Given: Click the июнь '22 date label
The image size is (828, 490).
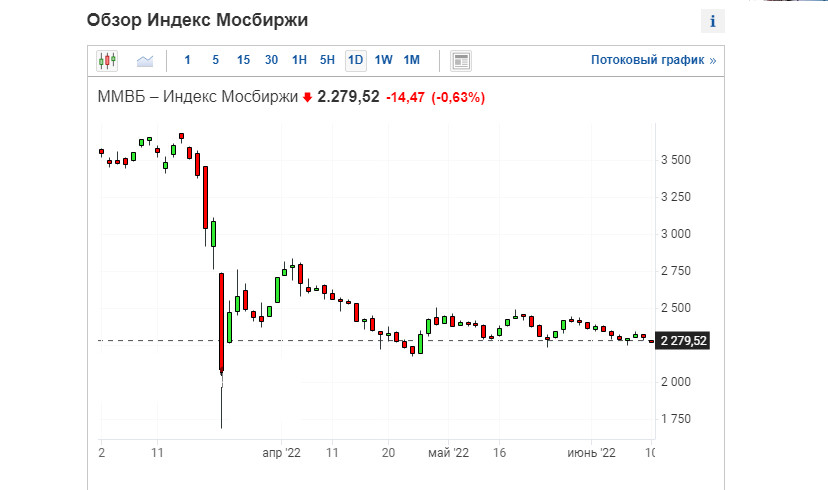Looking at the screenshot, I should 591,453.
